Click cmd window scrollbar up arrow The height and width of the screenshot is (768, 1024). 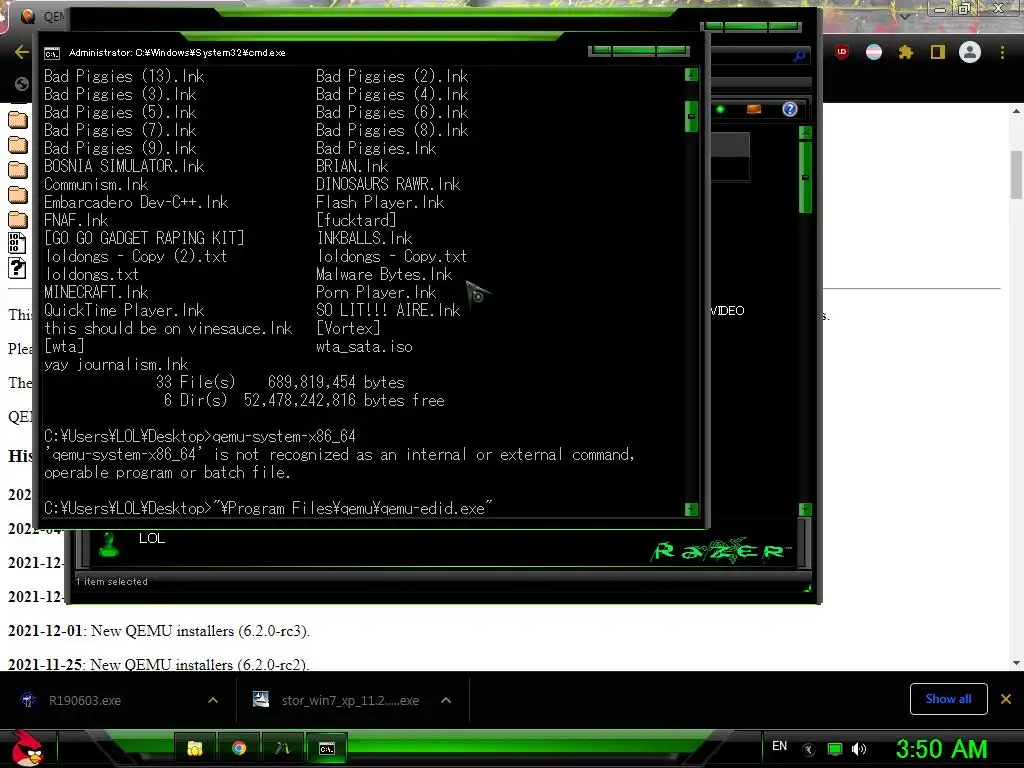click(x=692, y=74)
